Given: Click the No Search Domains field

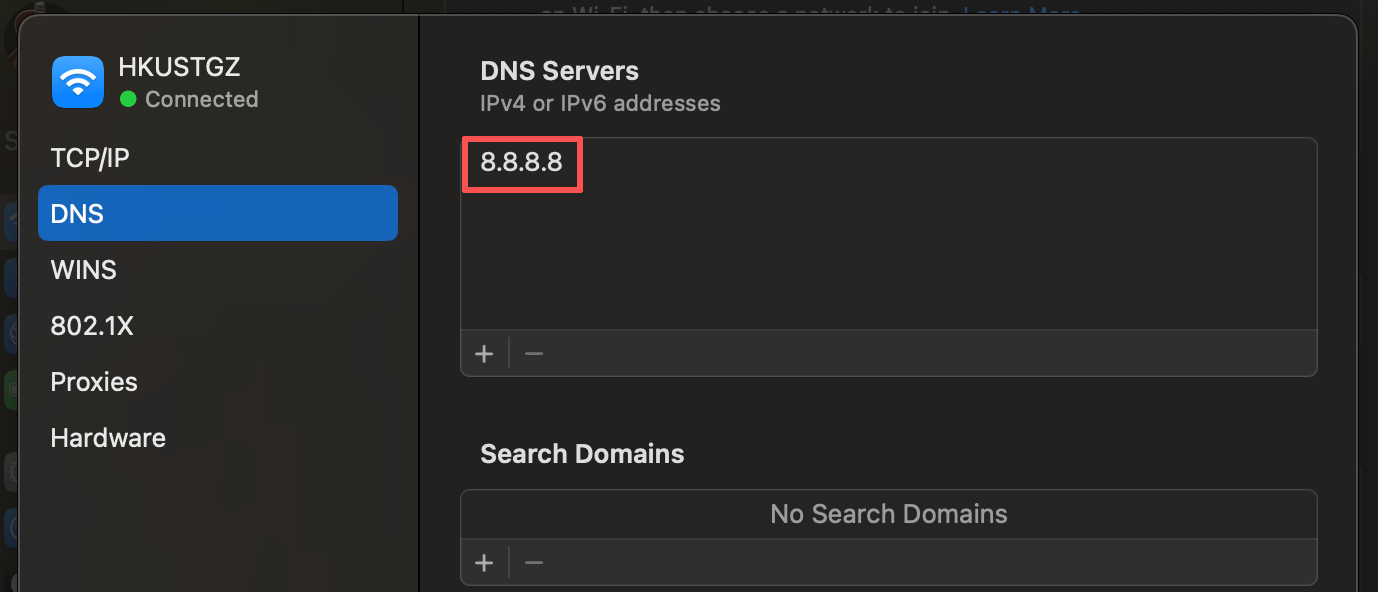Looking at the screenshot, I should pyautogui.click(x=888, y=513).
